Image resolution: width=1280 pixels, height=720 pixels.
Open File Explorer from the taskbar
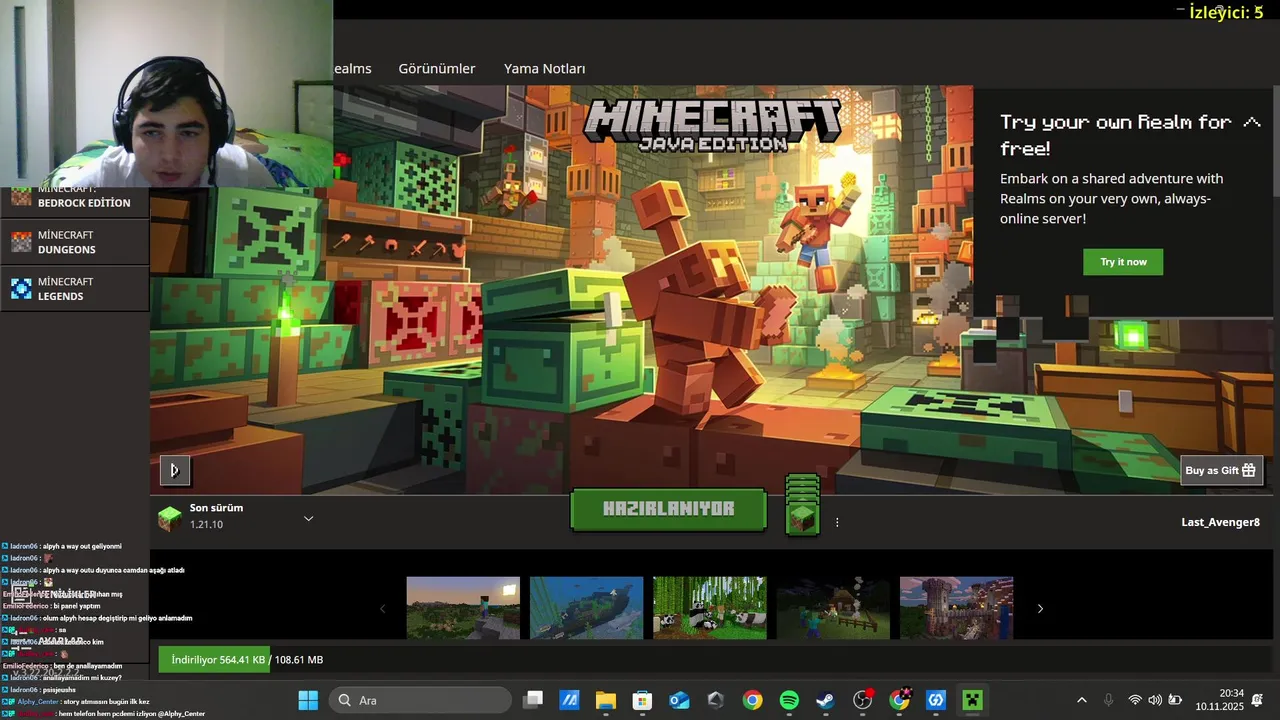pyautogui.click(x=606, y=700)
